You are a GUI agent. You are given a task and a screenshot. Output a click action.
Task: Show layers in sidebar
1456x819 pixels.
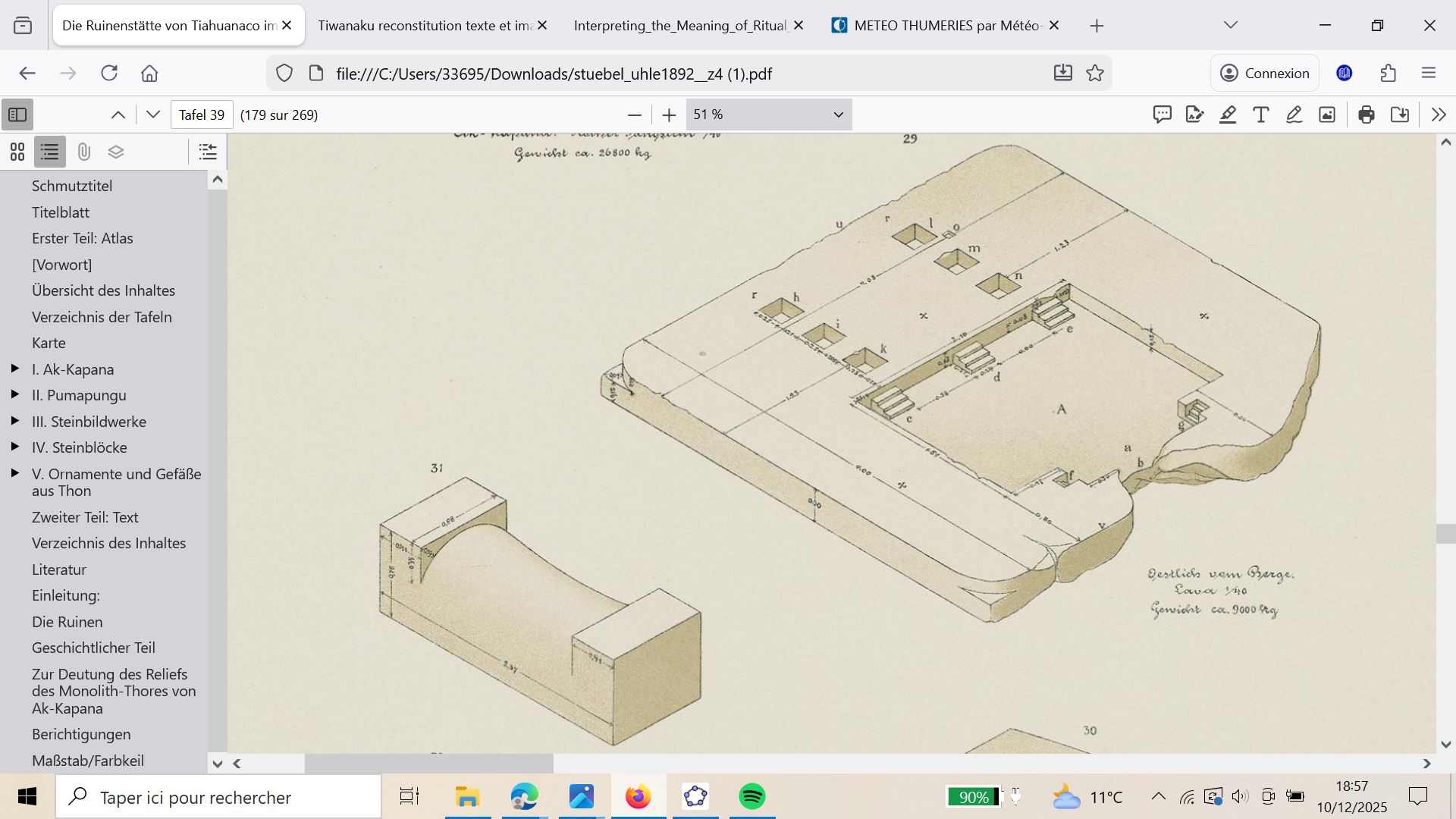pyautogui.click(x=116, y=152)
